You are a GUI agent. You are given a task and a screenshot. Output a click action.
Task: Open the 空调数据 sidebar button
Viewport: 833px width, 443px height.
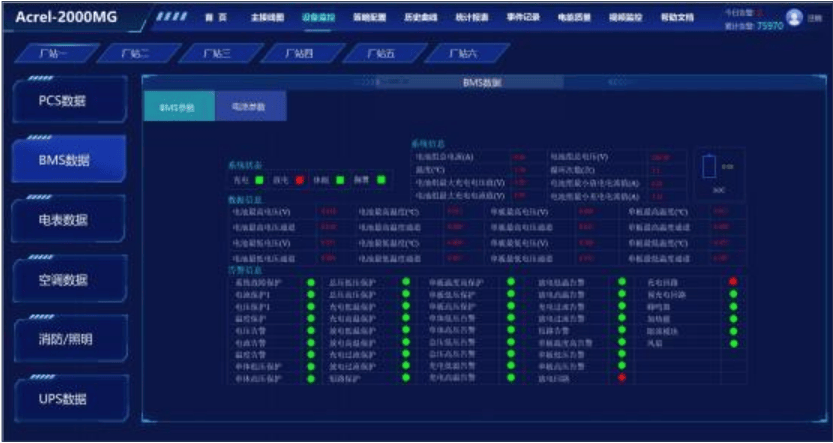[x=70, y=280]
